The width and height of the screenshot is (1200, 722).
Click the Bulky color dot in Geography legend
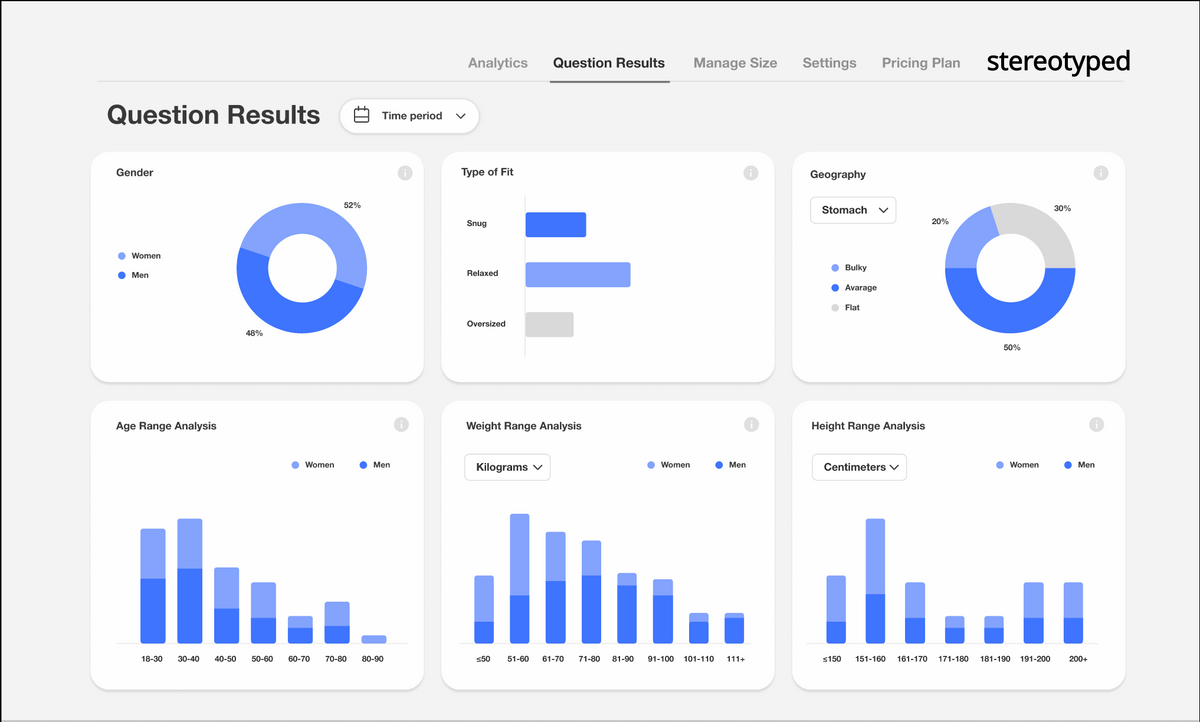835,268
